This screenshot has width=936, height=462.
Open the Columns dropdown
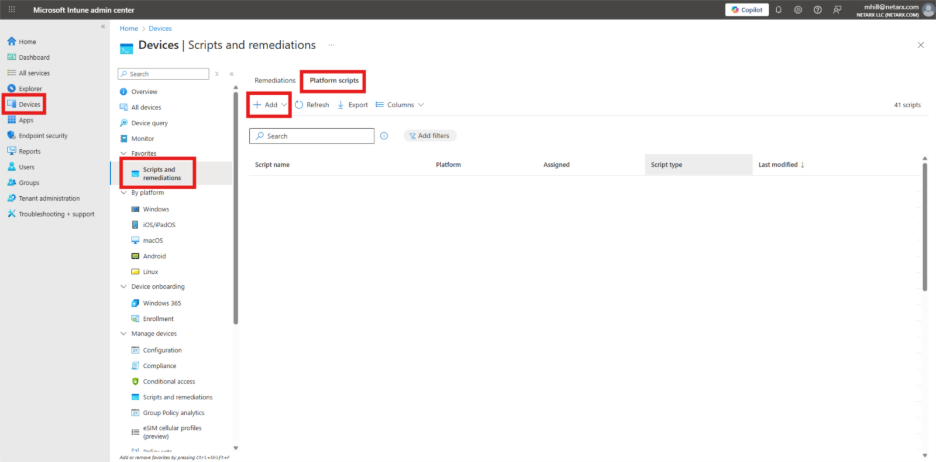(x=400, y=104)
